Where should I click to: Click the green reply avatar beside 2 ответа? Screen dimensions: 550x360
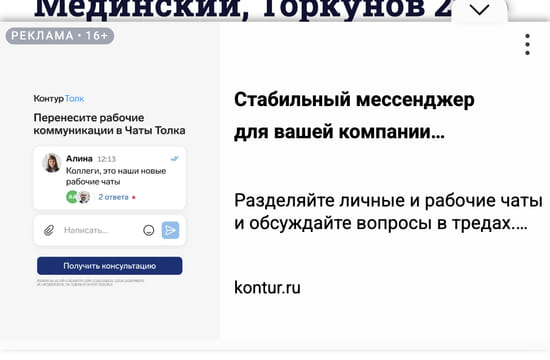(72, 197)
